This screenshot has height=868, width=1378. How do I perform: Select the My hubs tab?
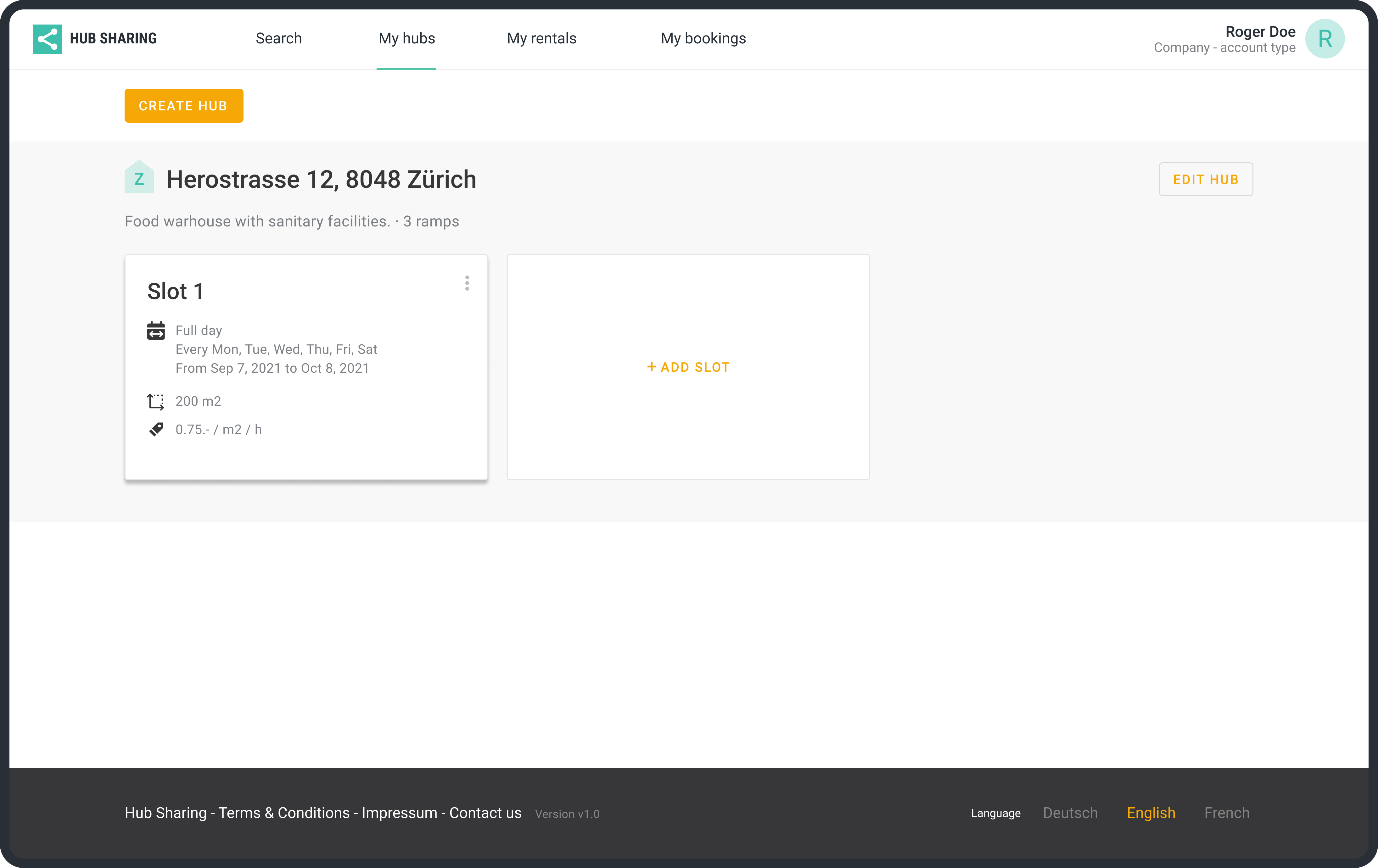pos(406,38)
